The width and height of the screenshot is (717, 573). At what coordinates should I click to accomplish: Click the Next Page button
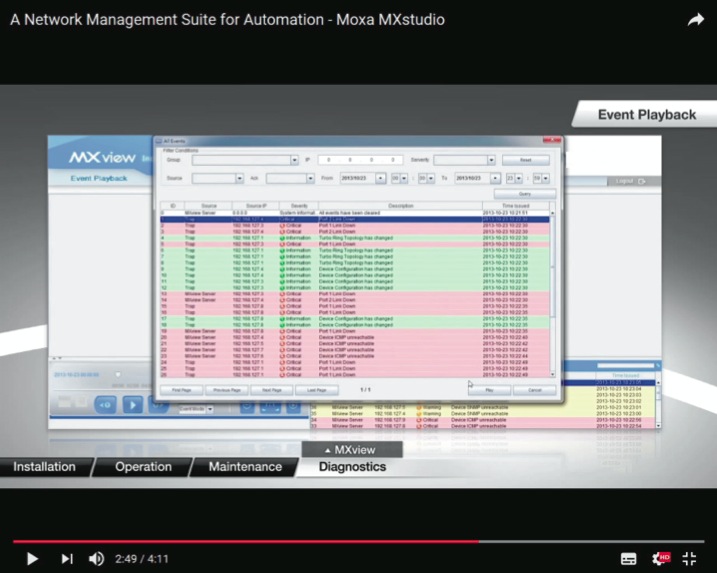(x=272, y=390)
